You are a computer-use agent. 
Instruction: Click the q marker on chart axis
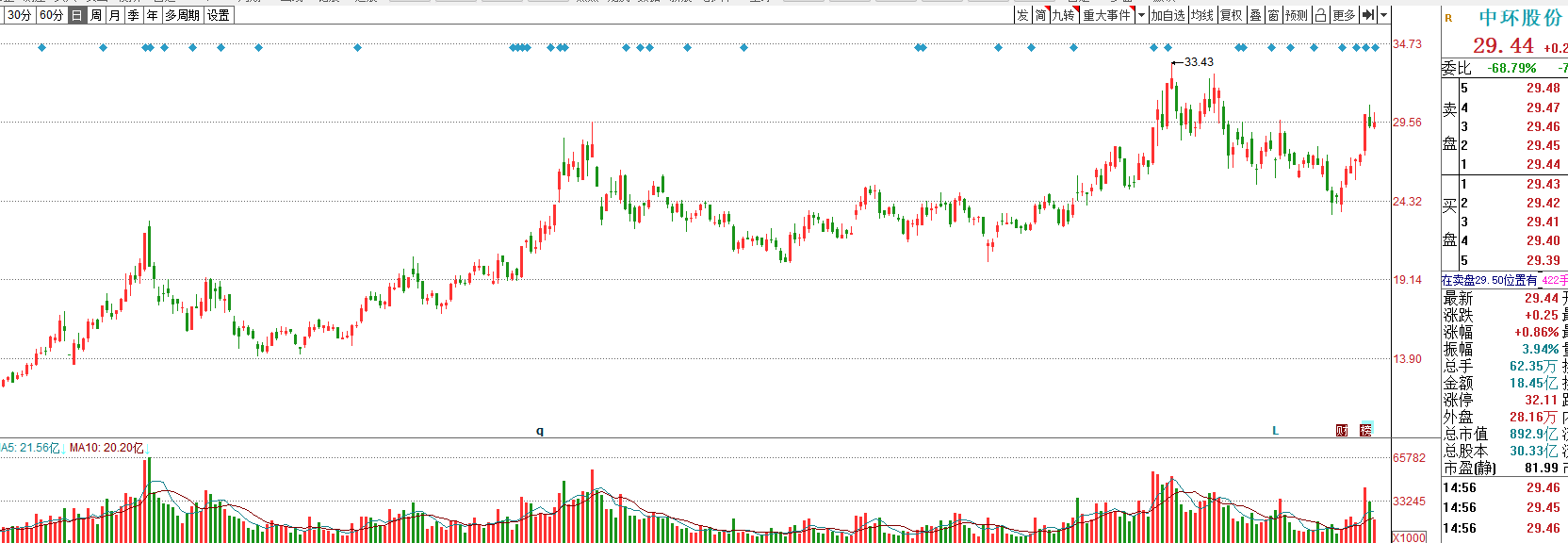pos(540,431)
